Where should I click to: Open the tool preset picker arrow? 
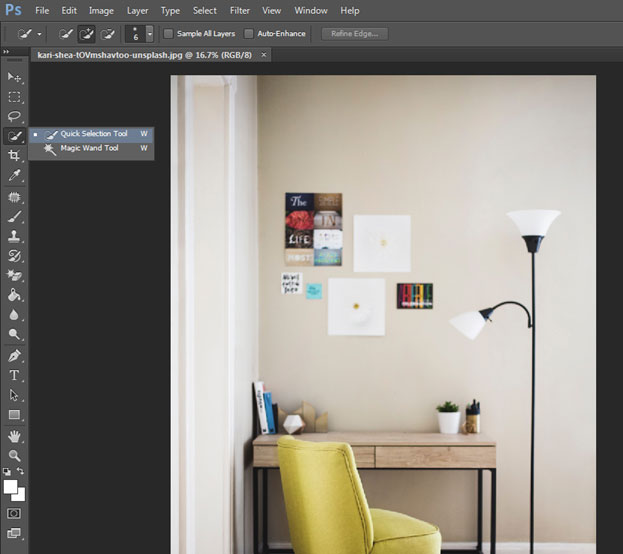40,34
